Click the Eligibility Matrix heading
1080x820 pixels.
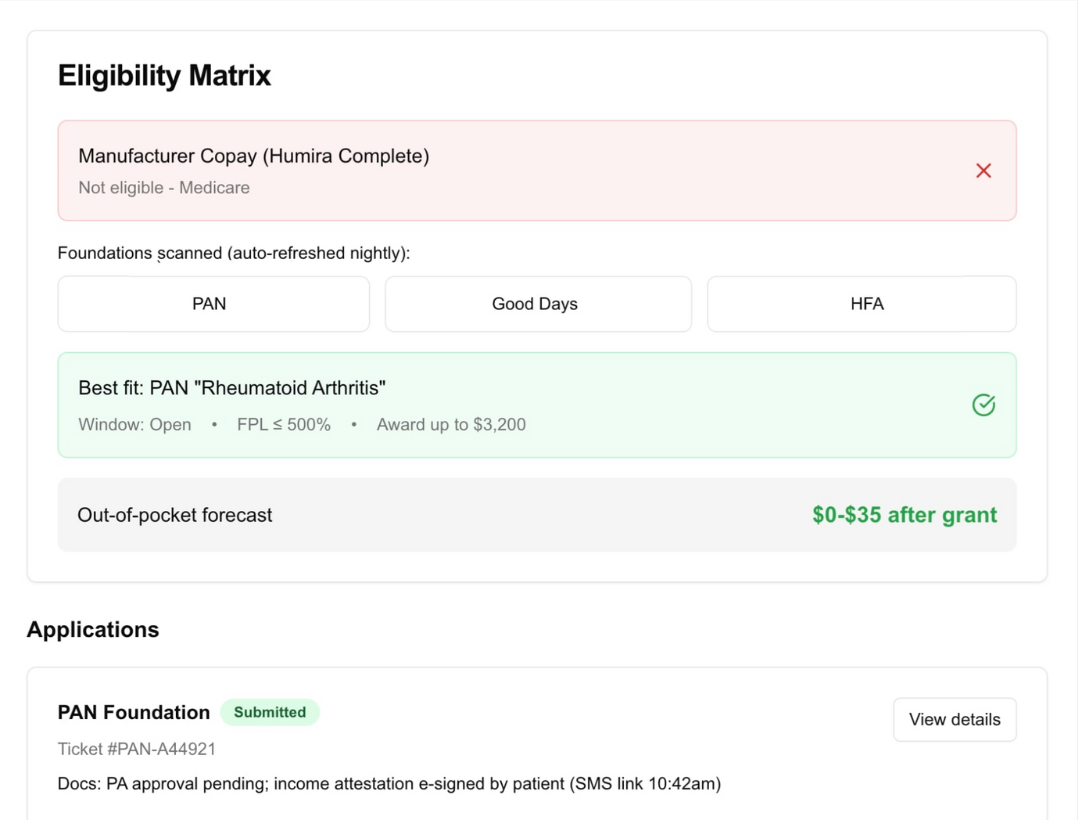pyautogui.click(x=165, y=76)
